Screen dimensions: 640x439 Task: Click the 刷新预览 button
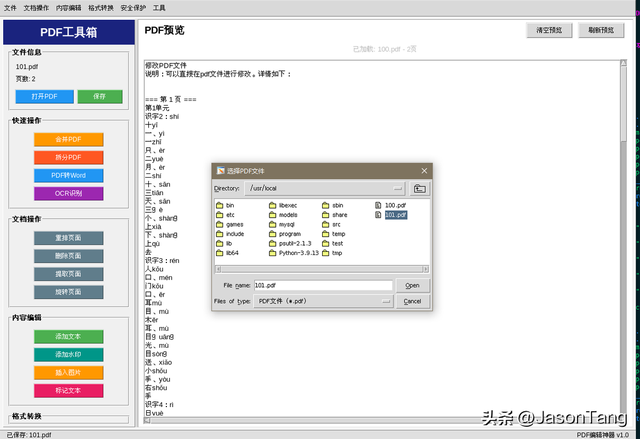(x=601, y=30)
